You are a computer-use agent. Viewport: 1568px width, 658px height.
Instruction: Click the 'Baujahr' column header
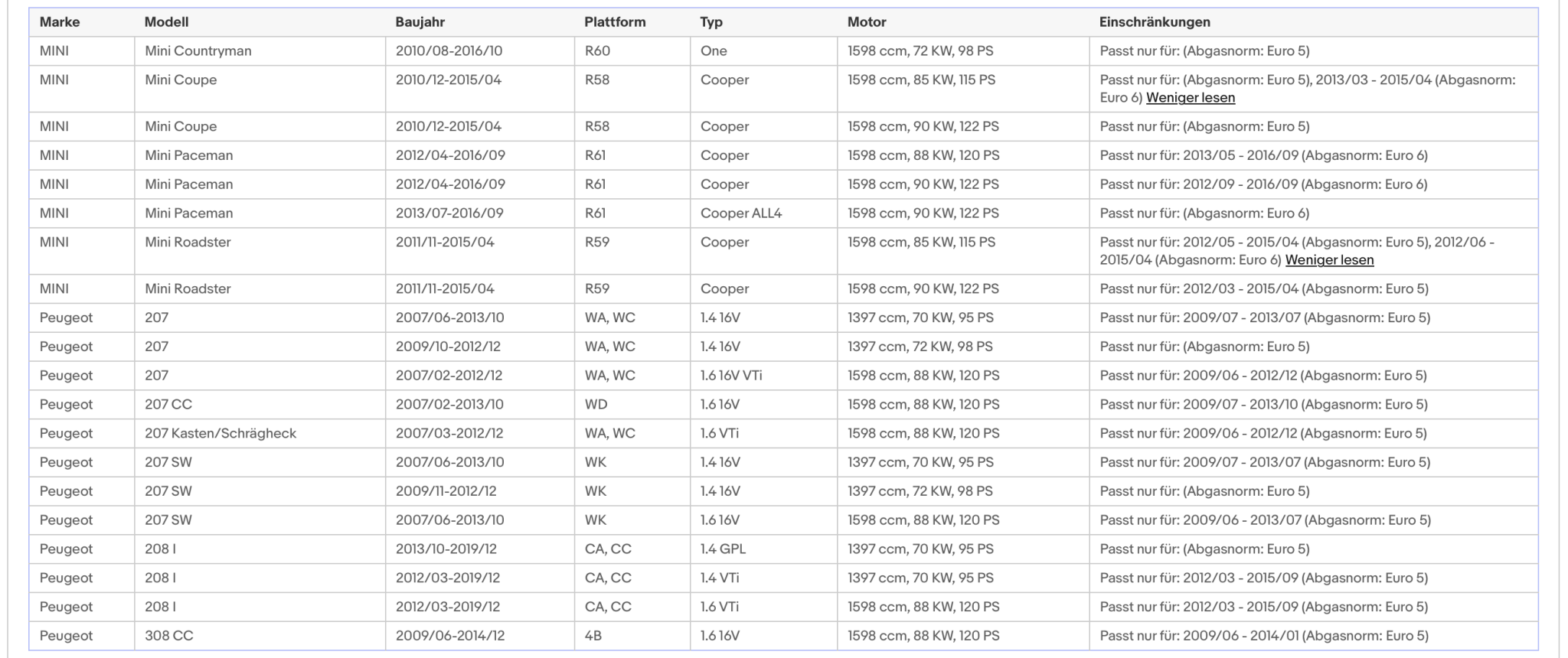point(420,22)
